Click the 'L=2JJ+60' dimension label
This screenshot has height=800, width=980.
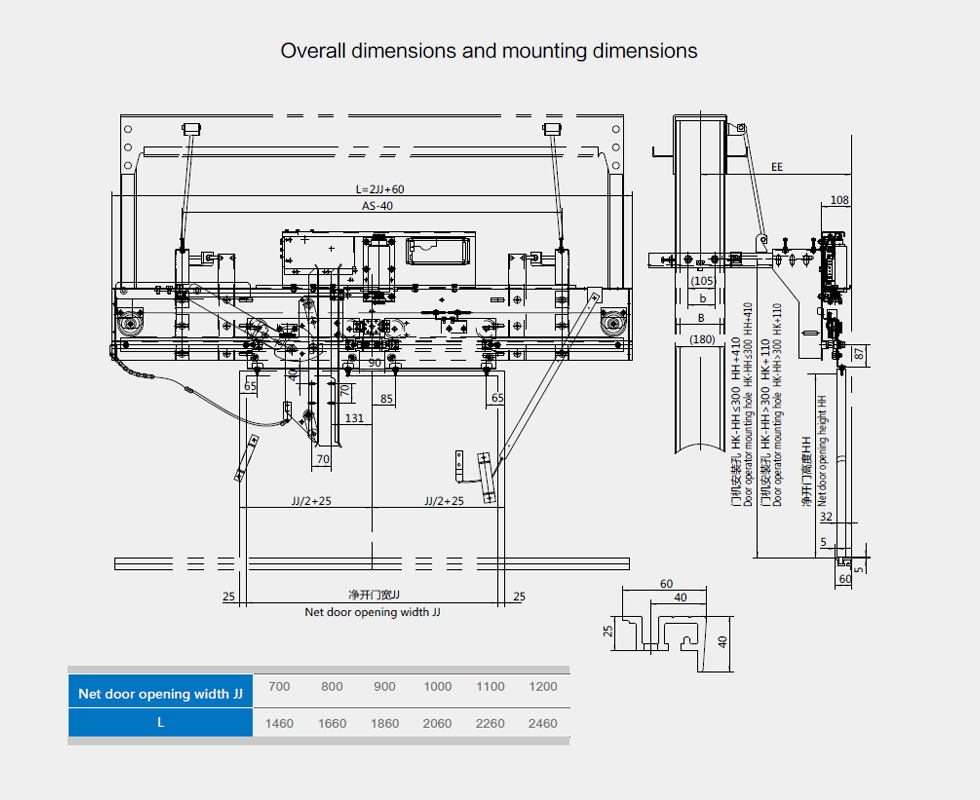pos(380,189)
